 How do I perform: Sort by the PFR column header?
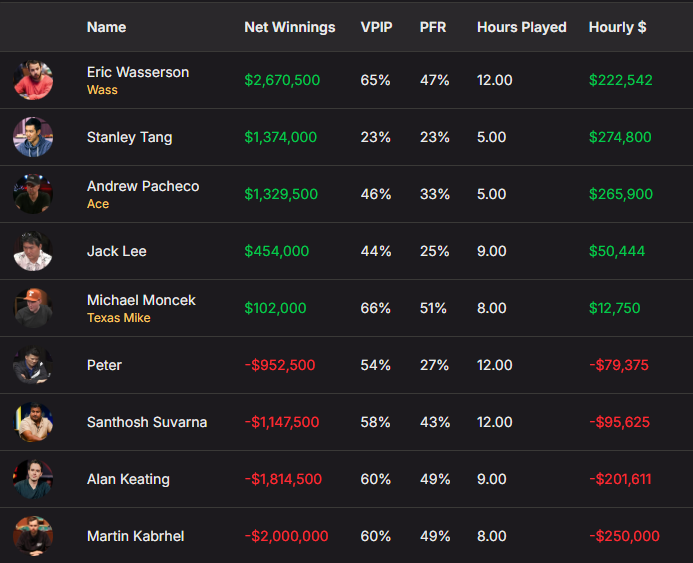[433, 27]
